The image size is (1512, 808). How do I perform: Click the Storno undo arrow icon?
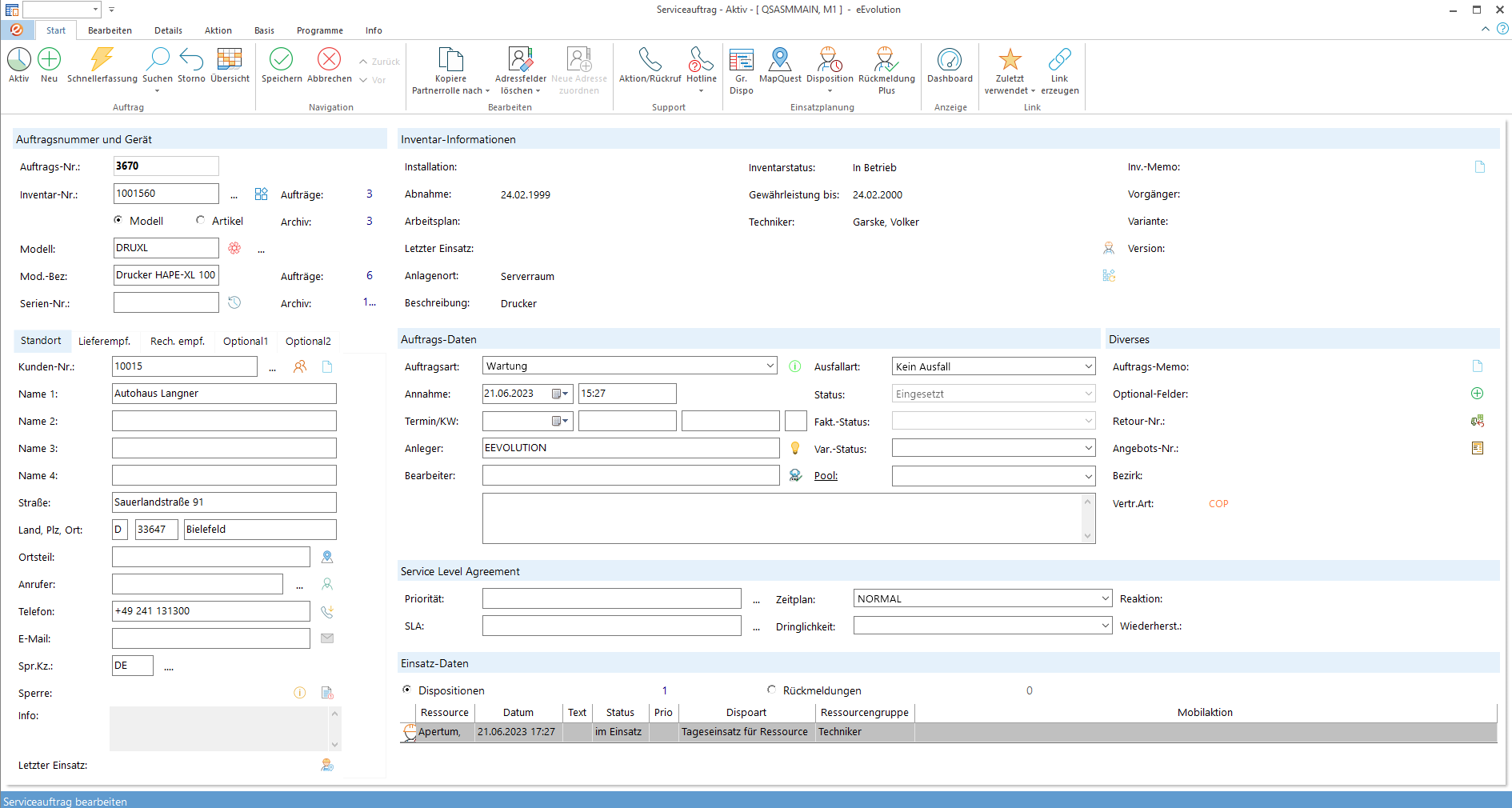[x=191, y=59]
